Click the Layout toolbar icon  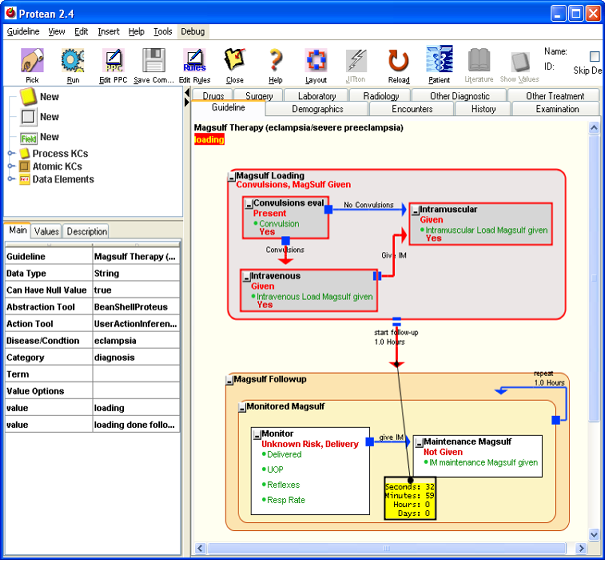point(315,60)
